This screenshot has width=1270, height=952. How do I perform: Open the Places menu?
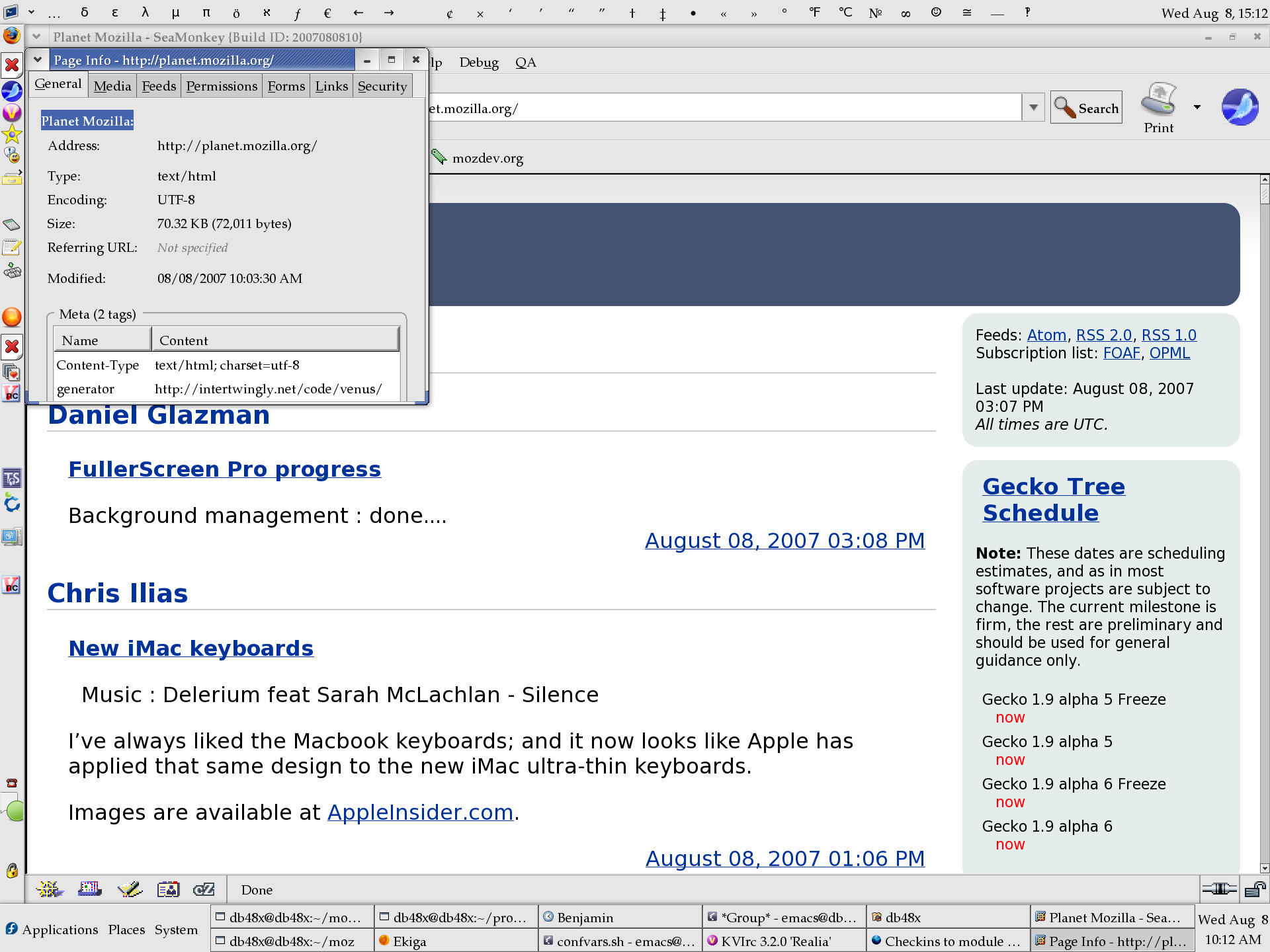126,930
